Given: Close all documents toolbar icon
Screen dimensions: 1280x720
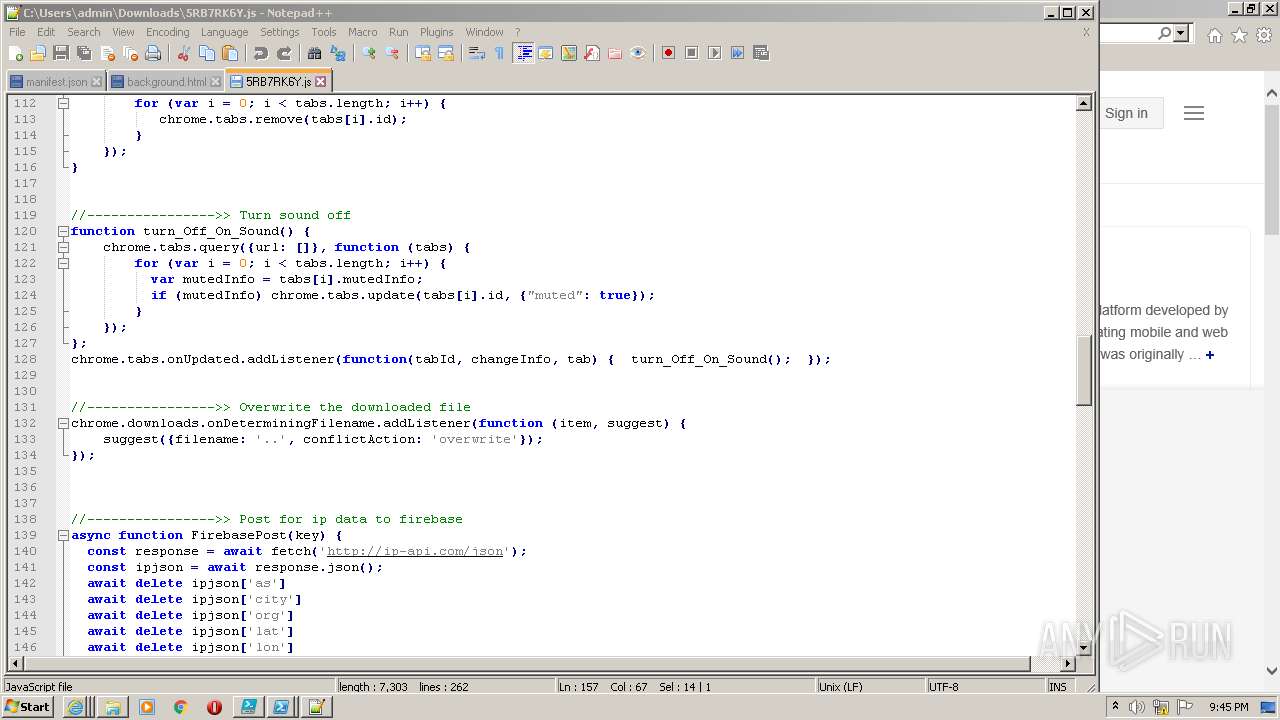Looking at the screenshot, I should pyautogui.click(x=130, y=53).
